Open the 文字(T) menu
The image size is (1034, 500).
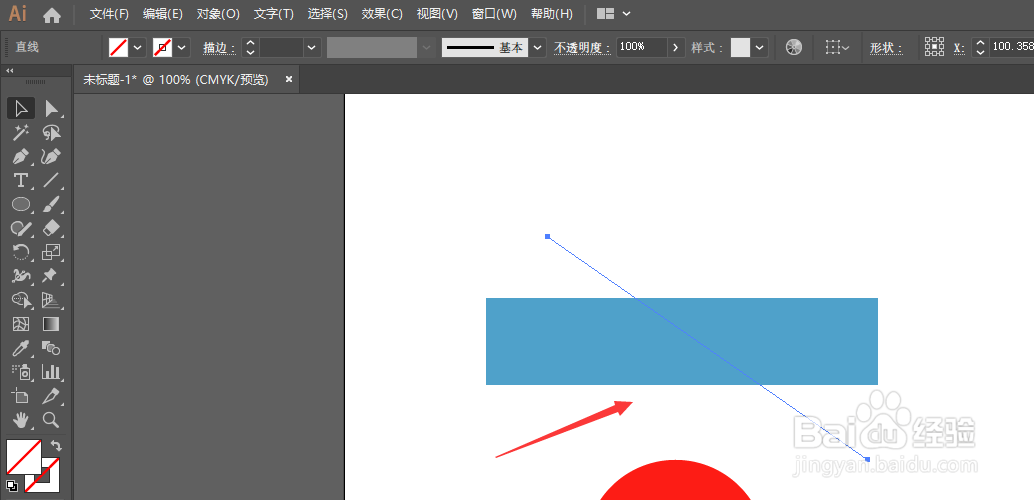pyautogui.click(x=274, y=14)
